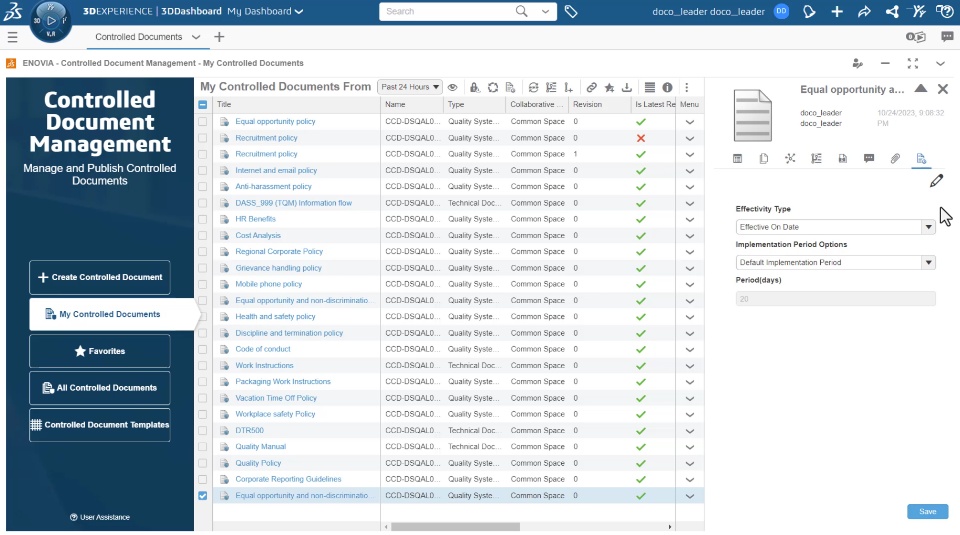Open the Packaging Work Instructions link
Viewport: 960px width, 535px height.
coord(283,381)
